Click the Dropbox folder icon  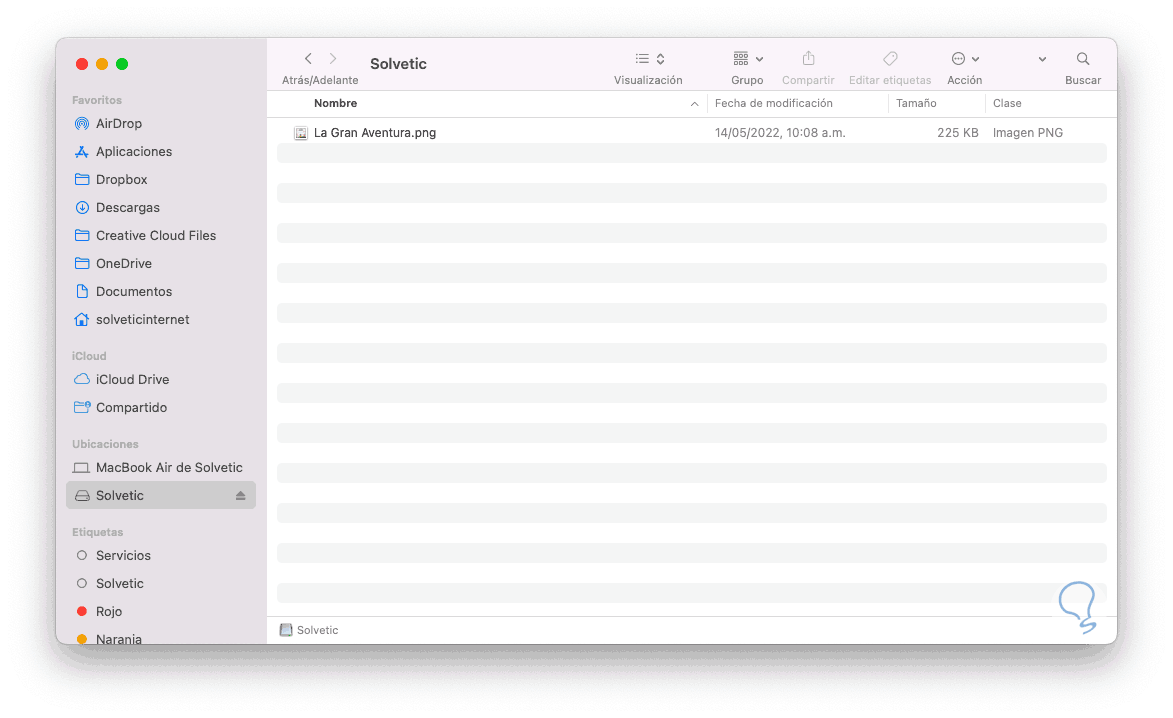(82, 180)
